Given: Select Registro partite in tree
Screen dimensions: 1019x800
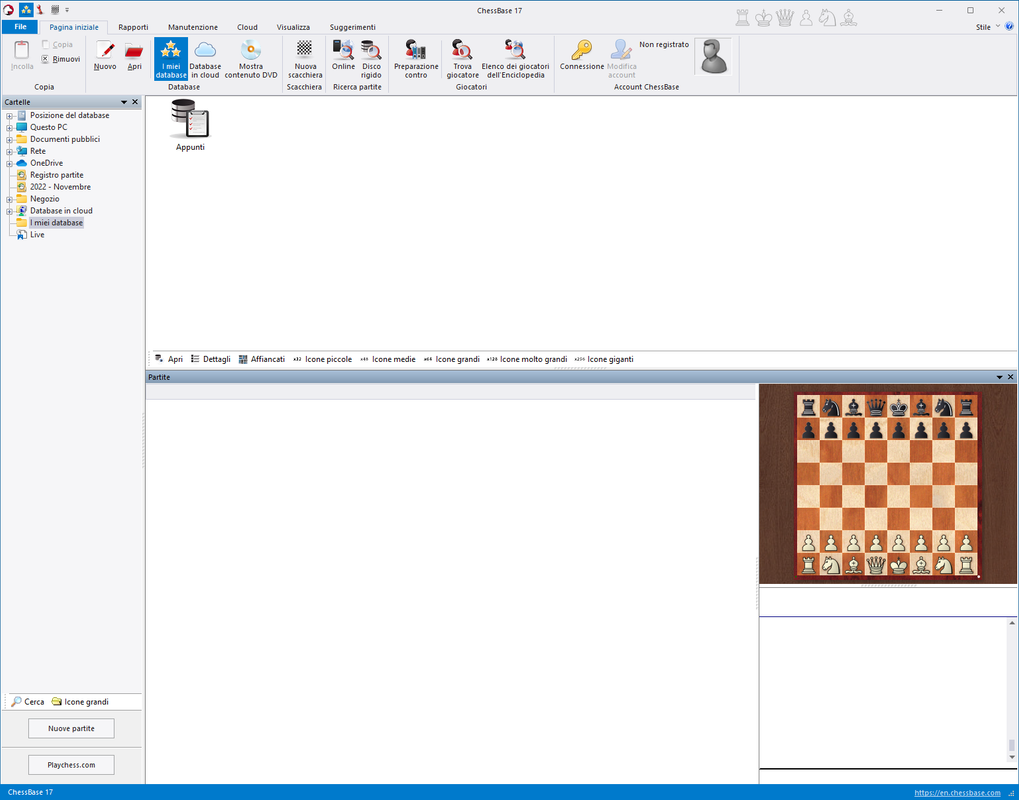Looking at the screenshot, I should click(57, 175).
